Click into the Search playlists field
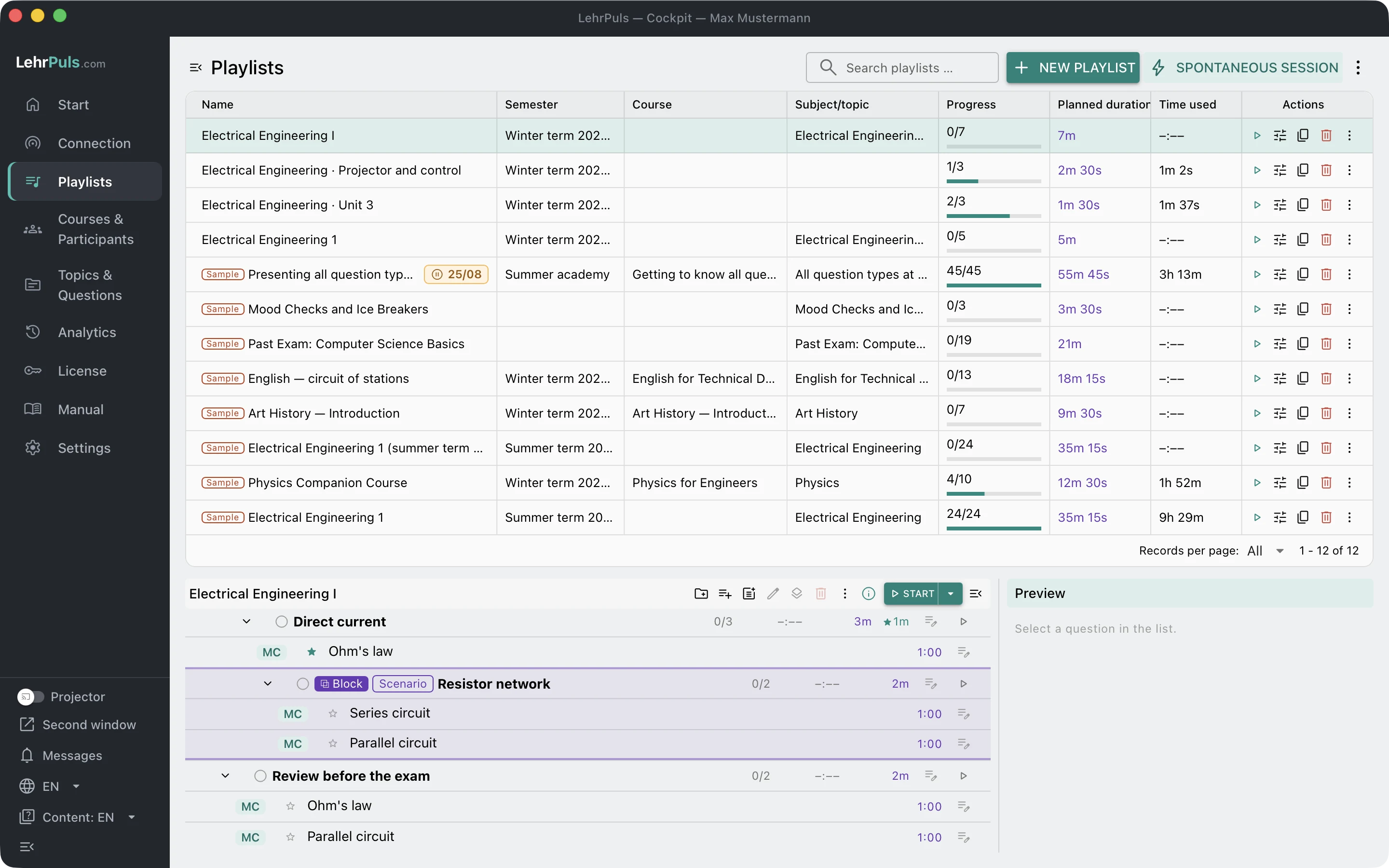The height and width of the screenshot is (868, 1389). tap(902, 68)
